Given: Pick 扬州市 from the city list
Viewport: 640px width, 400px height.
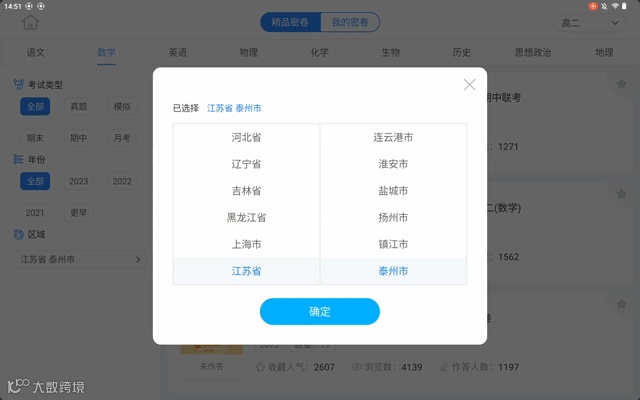Looking at the screenshot, I should pyautogui.click(x=393, y=218).
